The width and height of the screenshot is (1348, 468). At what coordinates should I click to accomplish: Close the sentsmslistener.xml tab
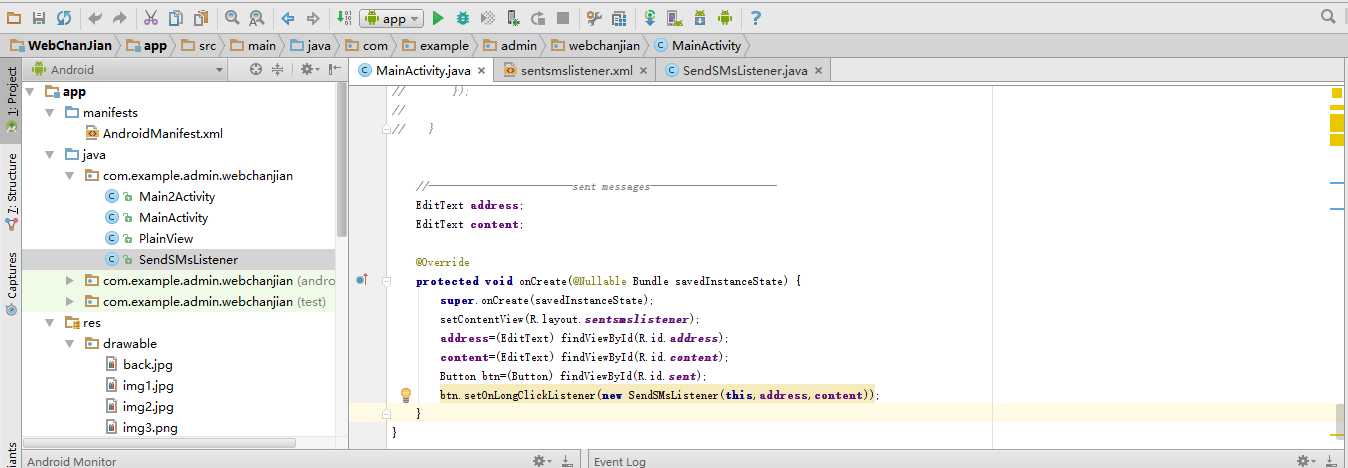coord(643,71)
